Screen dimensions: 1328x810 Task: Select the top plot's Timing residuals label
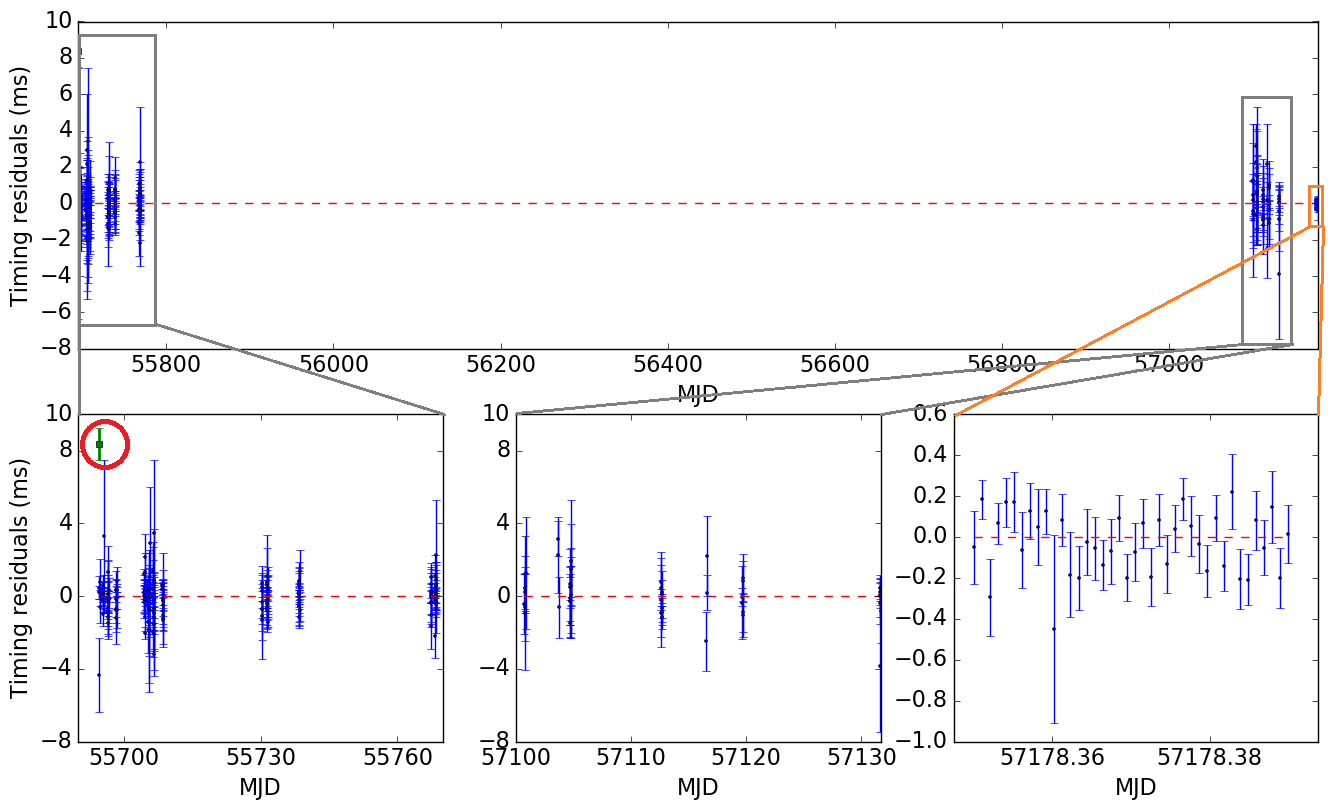19,186
